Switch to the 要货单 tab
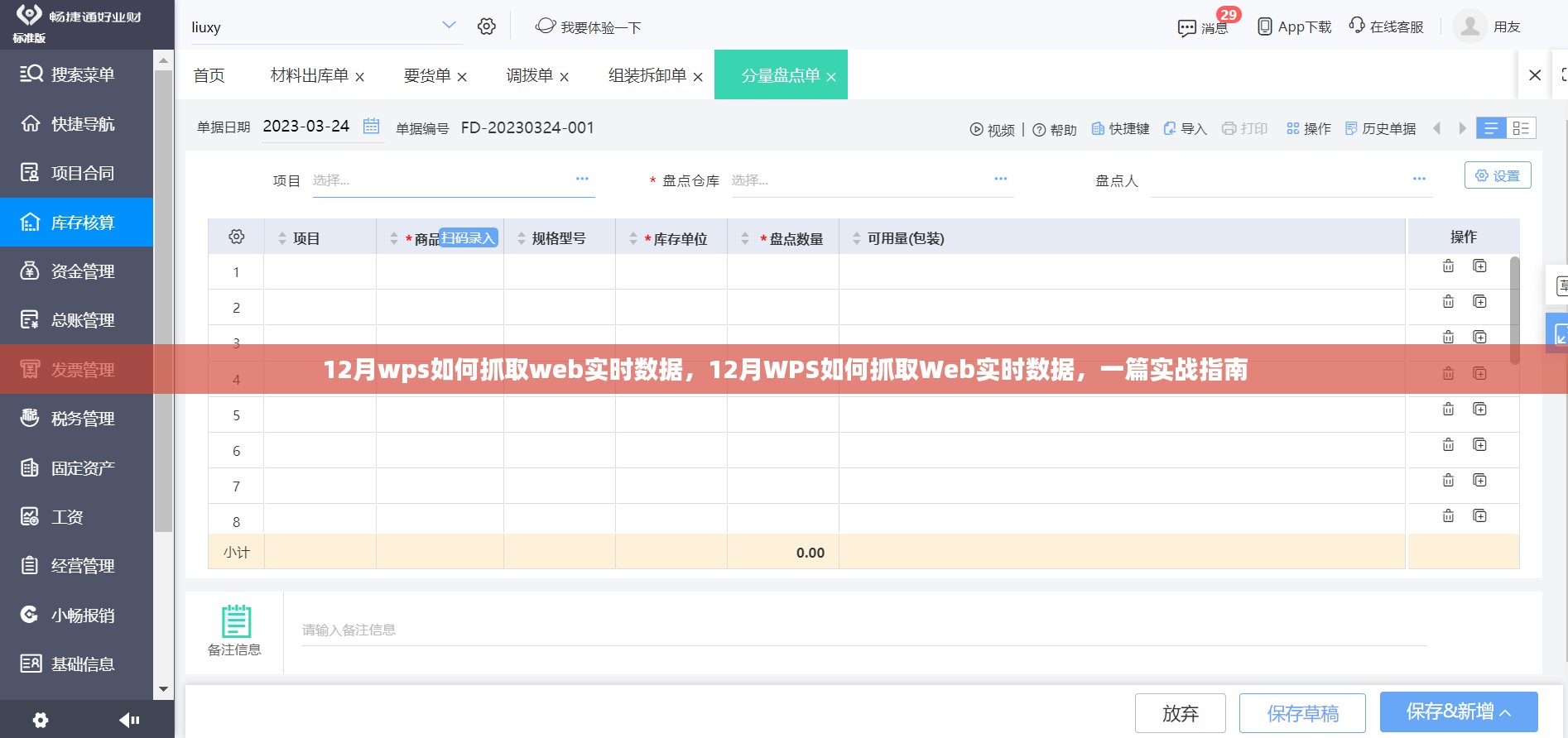The height and width of the screenshot is (738, 1568). (x=427, y=75)
